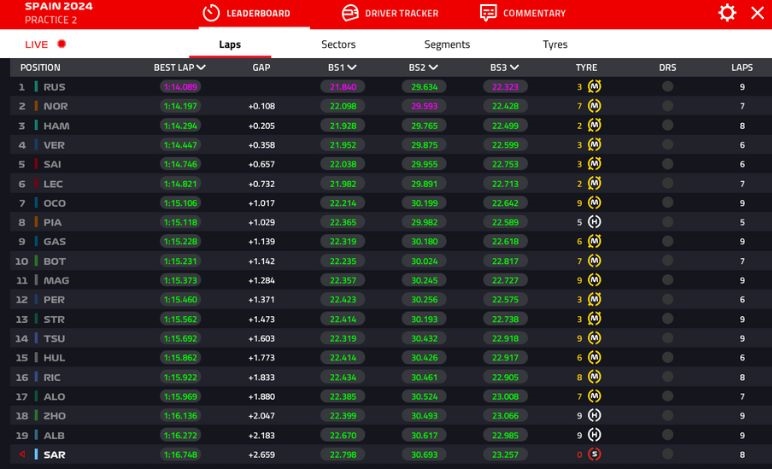Click the team color bar beside LEC

[36, 184]
